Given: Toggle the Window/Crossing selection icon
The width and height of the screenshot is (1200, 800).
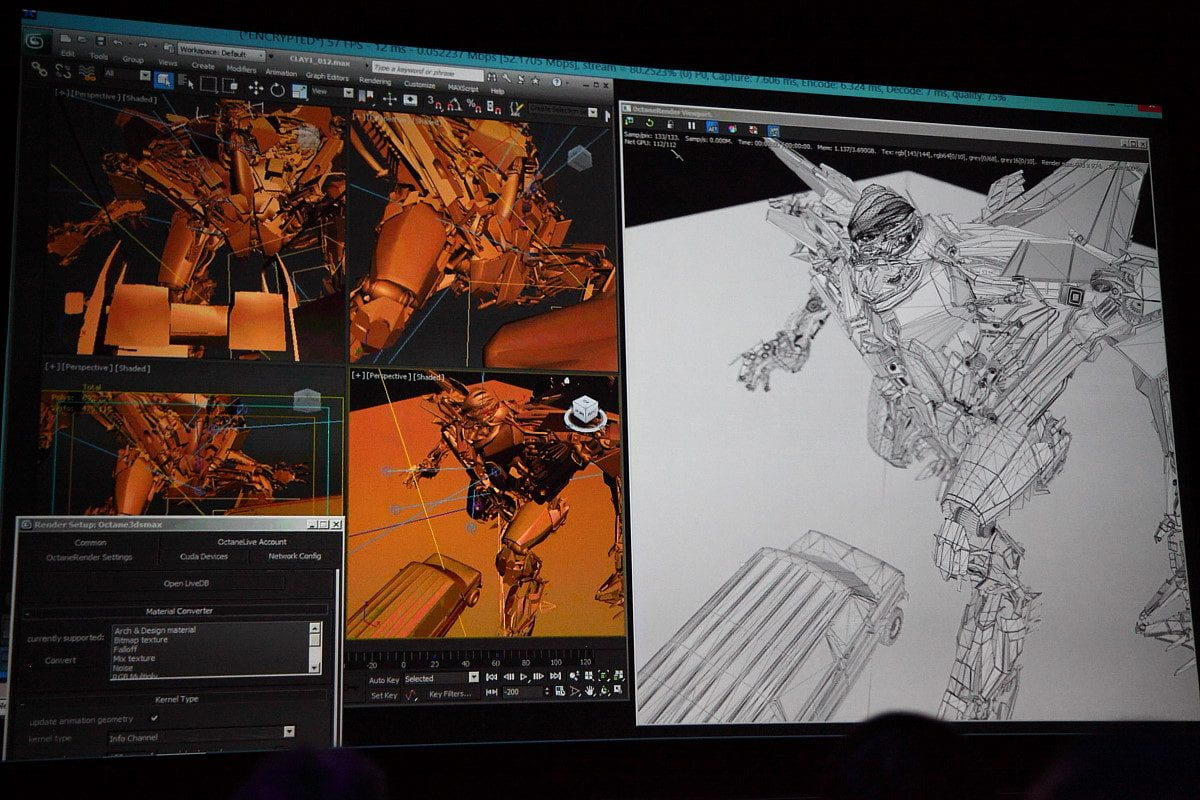Looking at the screenshot, I should 229,86.
